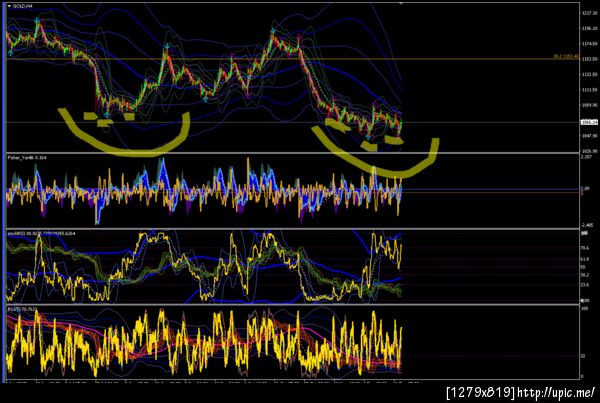600x403 pixels.
Task: Click the 32 level on RSI scale
Action: [x=583, y=356]
